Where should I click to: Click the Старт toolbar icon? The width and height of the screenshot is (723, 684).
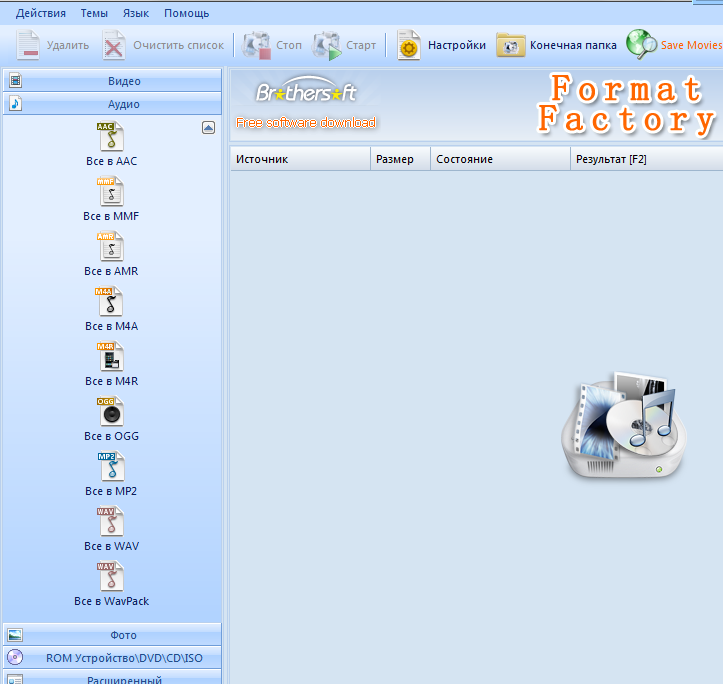[x=326, y=45]
